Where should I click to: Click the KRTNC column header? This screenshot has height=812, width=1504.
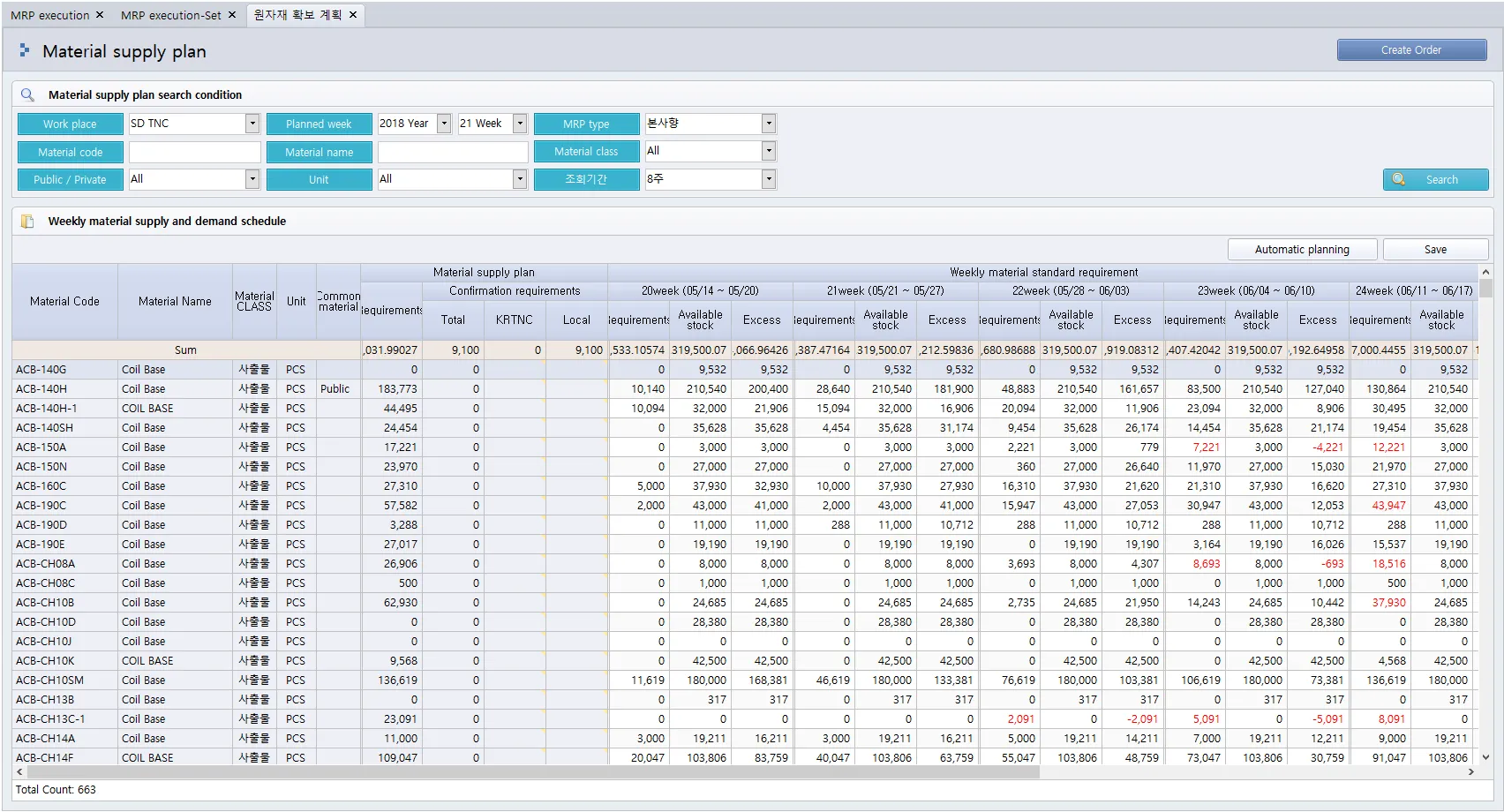[515, 320]
